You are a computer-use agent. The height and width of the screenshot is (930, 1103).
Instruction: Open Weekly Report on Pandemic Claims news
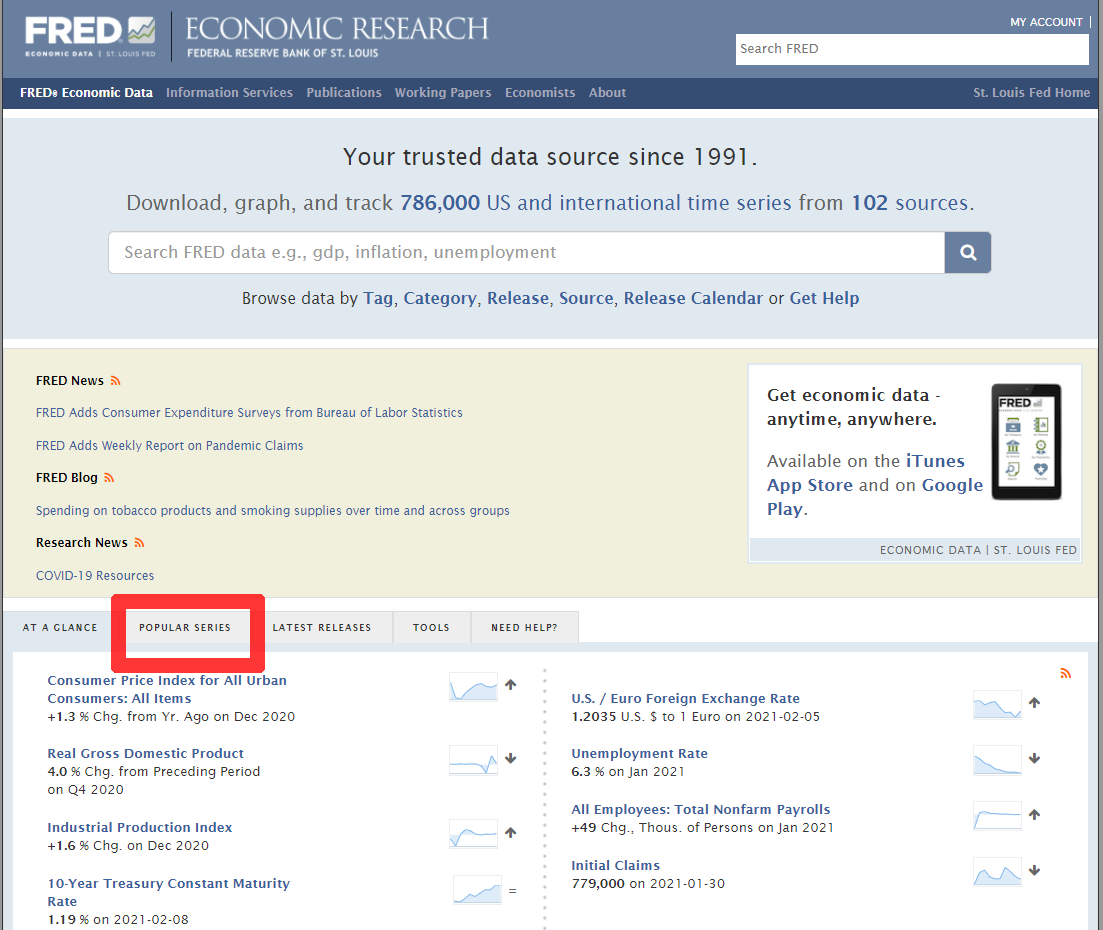point(170,445)
